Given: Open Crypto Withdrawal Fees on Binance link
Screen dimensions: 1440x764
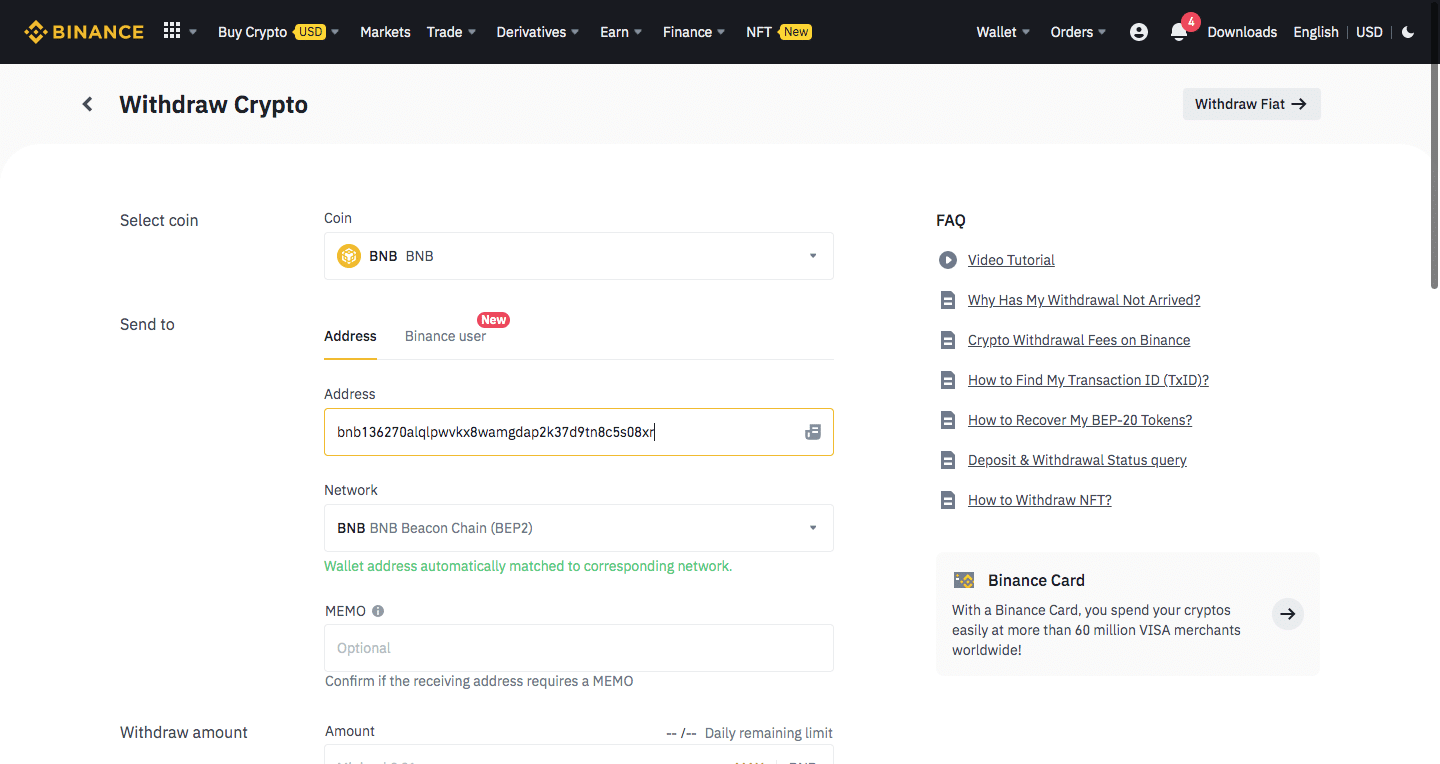Looking at the screenshot, I should [x=1079, y=340].
